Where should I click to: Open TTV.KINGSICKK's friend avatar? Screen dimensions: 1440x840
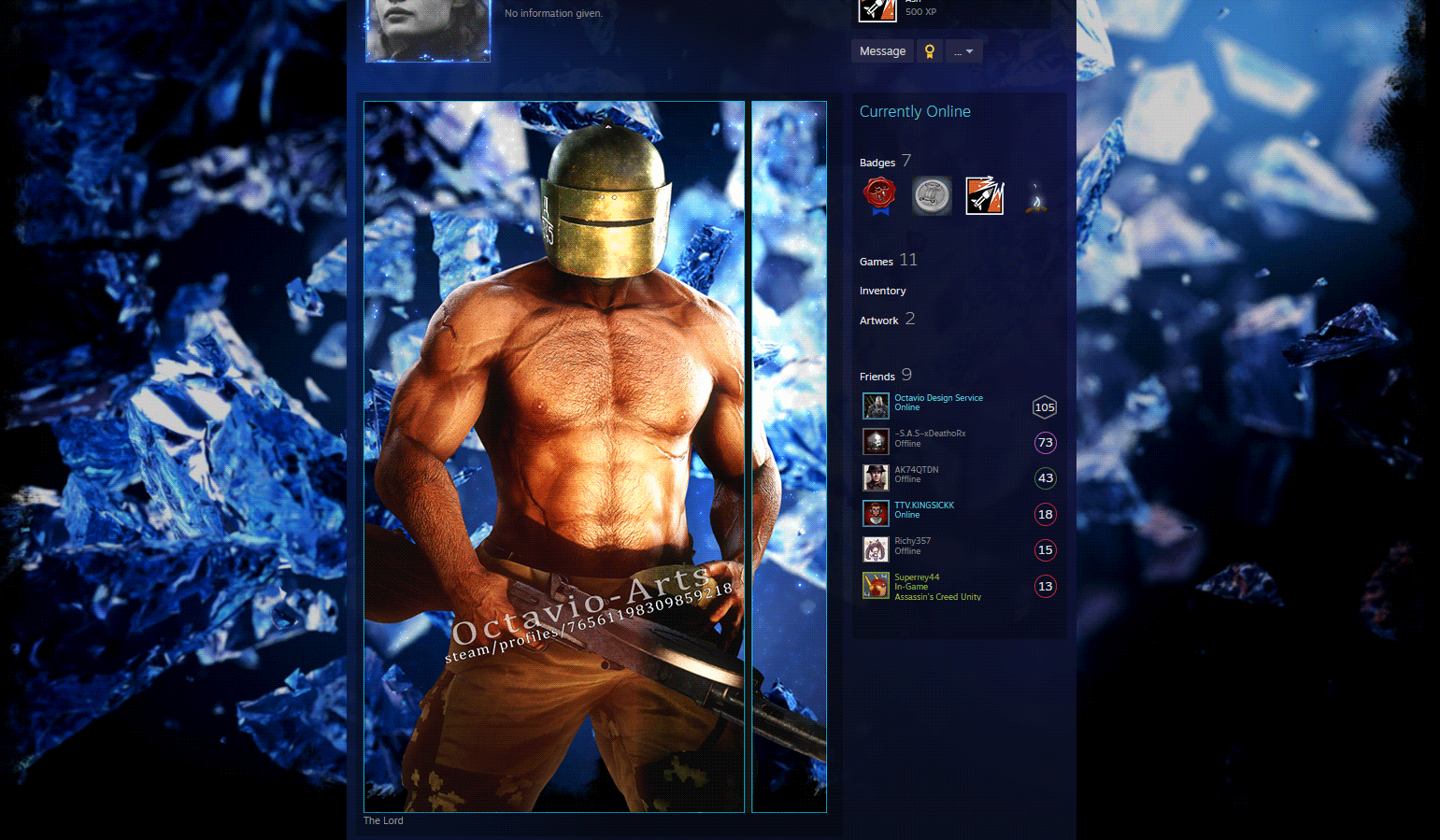click(x=876, y=514)
